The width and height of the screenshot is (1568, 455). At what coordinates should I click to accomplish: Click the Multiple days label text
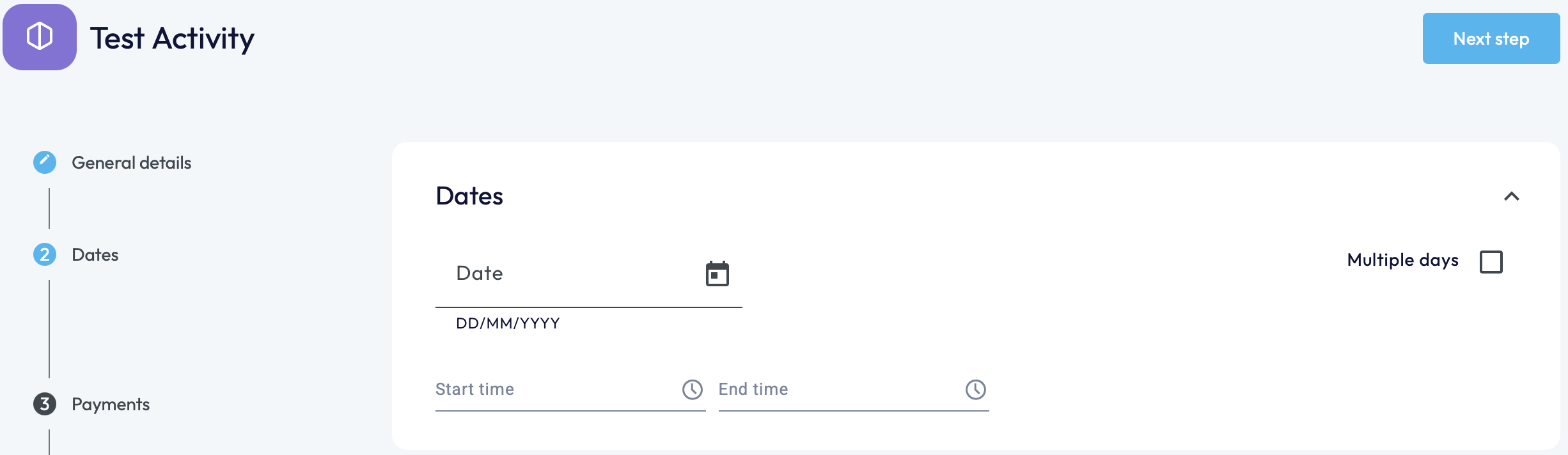(1402, 260)
